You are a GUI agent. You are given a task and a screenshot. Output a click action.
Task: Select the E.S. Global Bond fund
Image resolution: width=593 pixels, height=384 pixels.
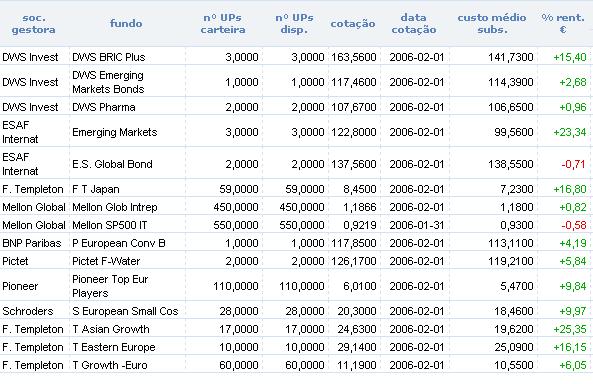tap(112, 164)
